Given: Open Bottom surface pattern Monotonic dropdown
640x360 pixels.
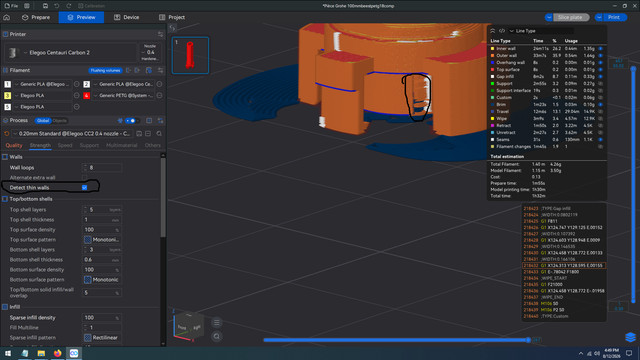Looking at the screenshot, I should point(103,280).
